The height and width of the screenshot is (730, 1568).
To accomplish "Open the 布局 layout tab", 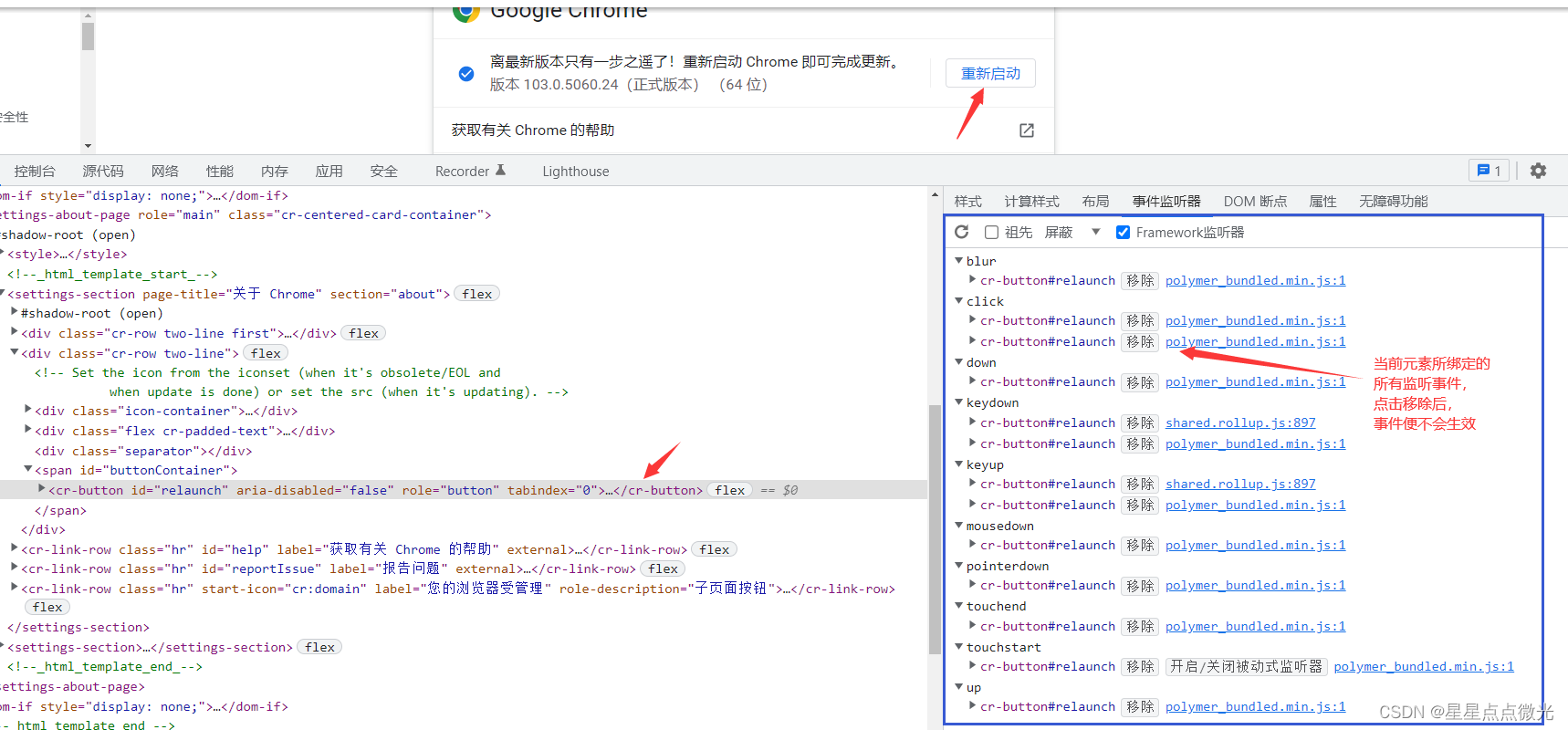I will click(x=1096, y=202).
